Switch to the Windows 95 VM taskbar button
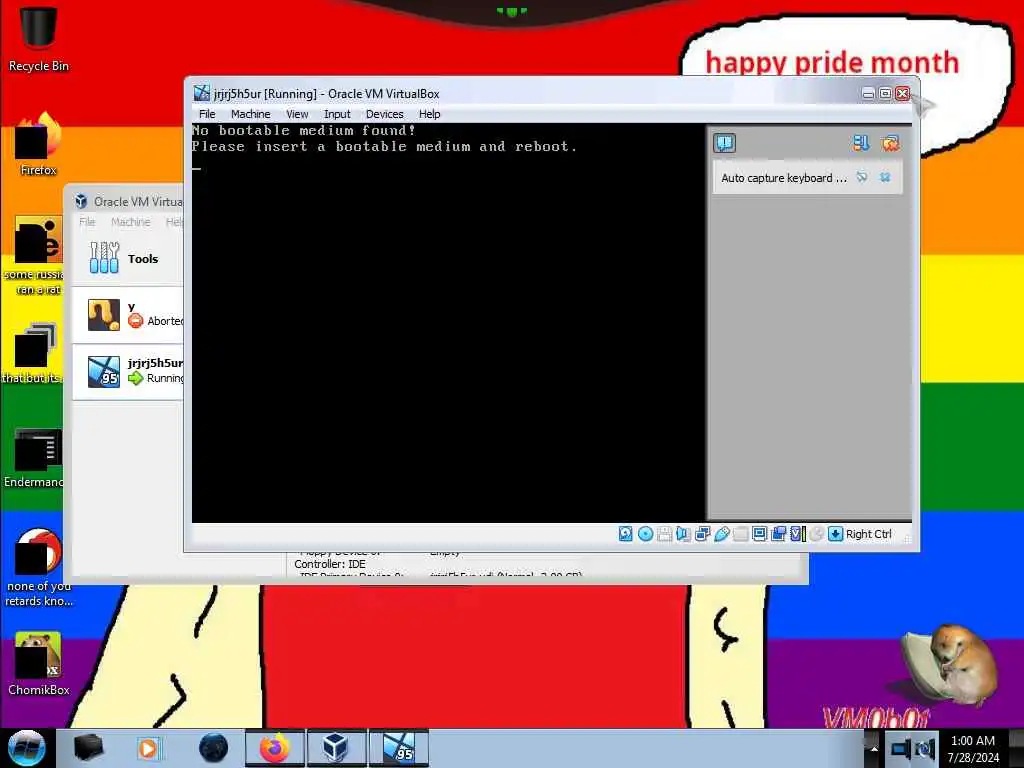The height and width of the screenshot is (768, 1024). 398,748
